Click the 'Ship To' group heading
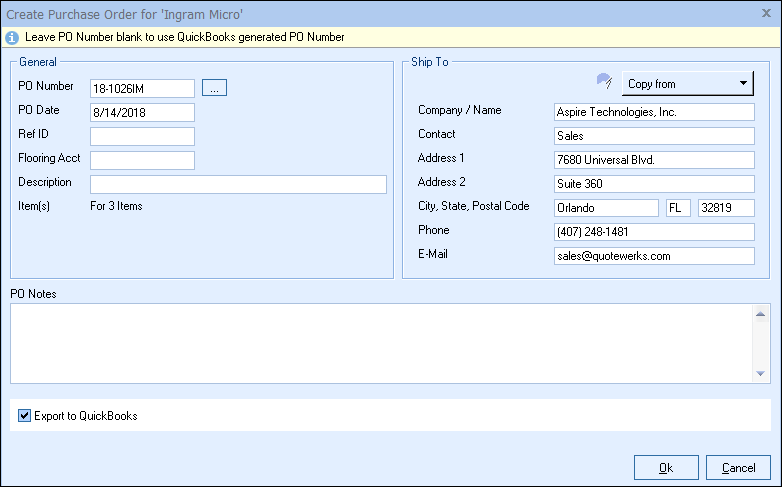This screenshot has width=782, height=487. click(430, 62)
